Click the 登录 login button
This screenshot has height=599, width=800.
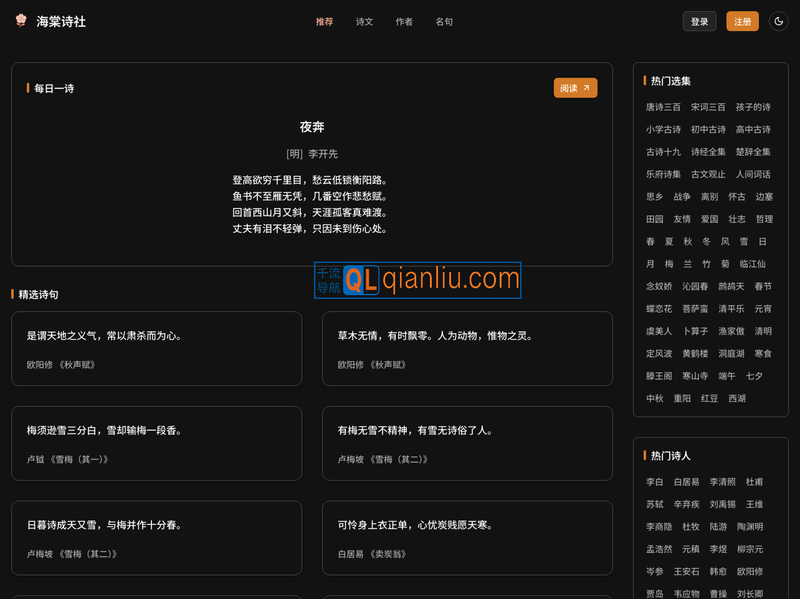(699, 20)
